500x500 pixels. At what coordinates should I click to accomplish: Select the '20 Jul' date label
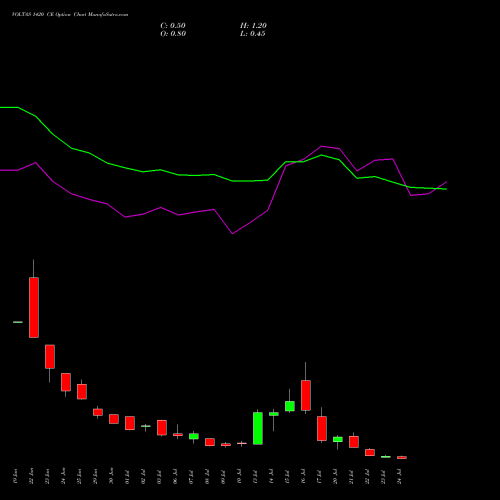coord(335,477)
